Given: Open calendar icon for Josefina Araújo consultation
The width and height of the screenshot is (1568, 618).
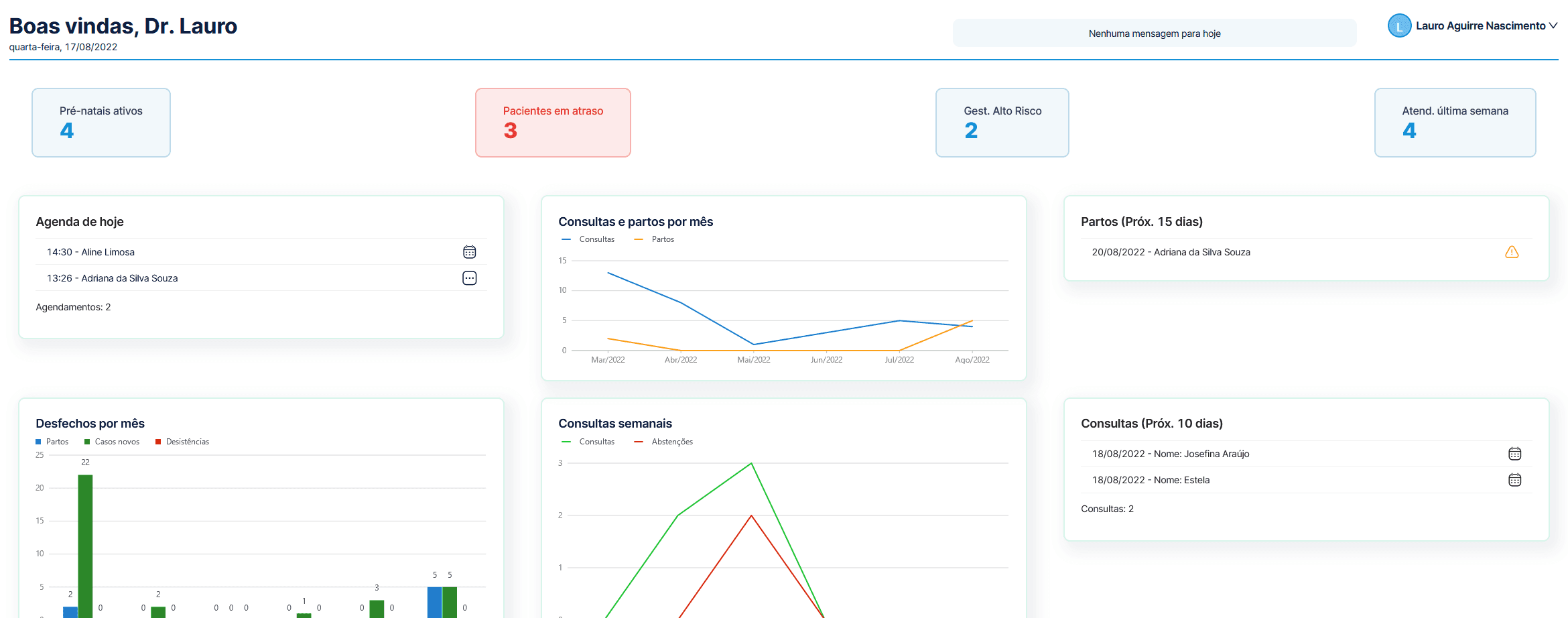Looking at the screenshot, I should (1514, 454).
